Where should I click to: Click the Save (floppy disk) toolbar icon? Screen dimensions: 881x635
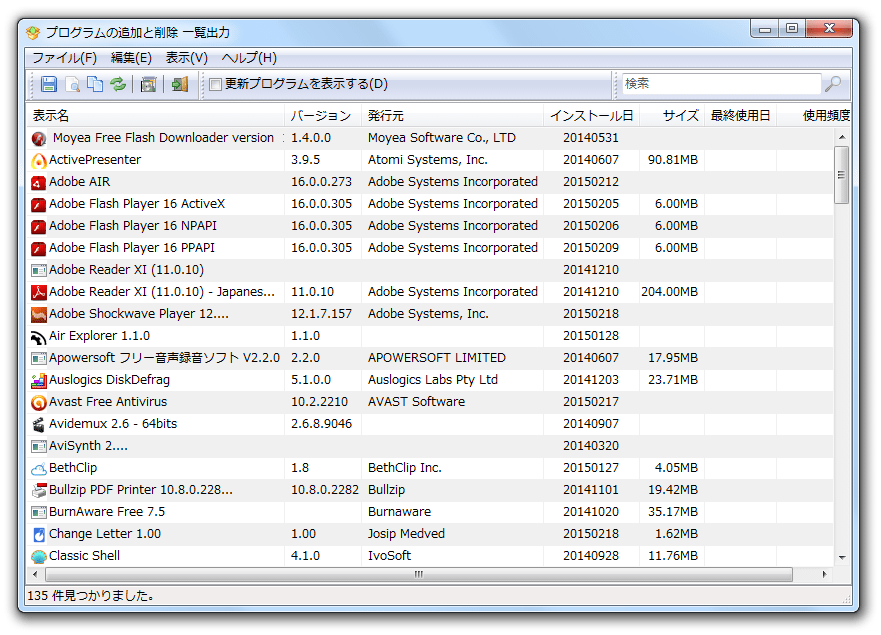pos(49,84)
